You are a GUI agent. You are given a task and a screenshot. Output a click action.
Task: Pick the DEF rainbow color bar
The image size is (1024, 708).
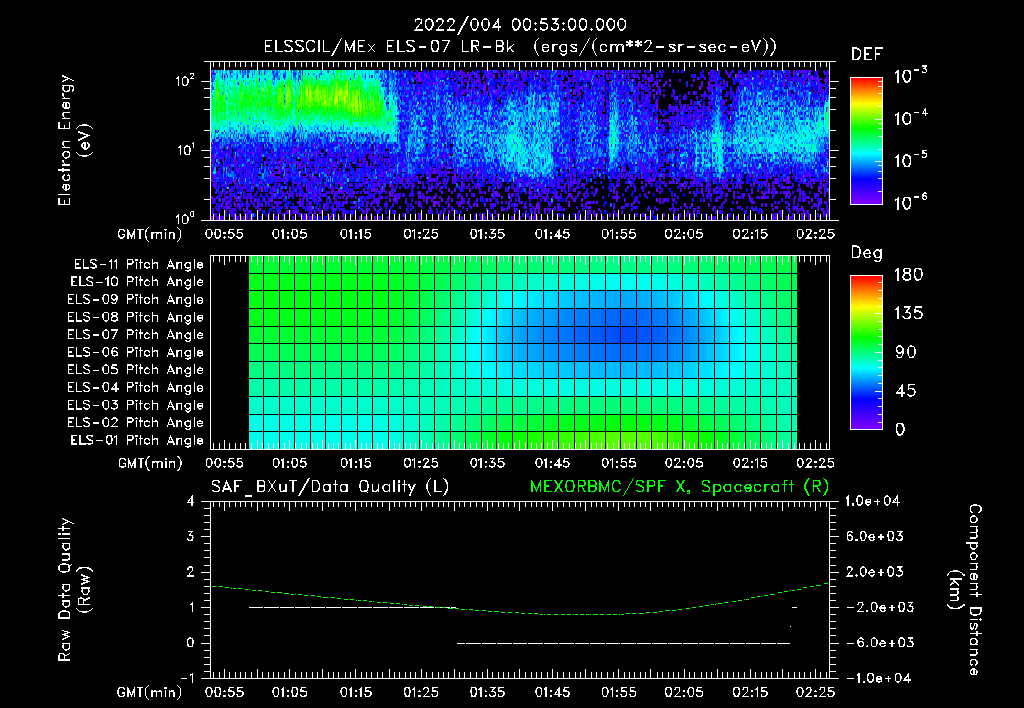click(867, 141)
